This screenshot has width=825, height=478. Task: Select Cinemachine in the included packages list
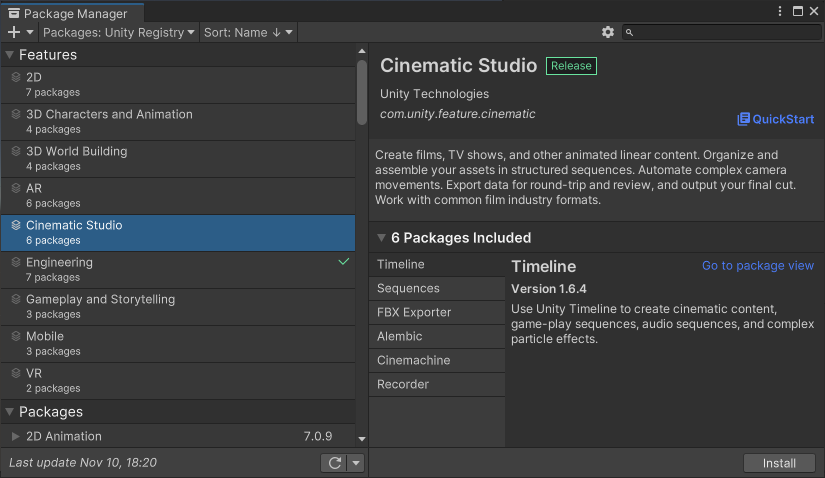(413, 360)
